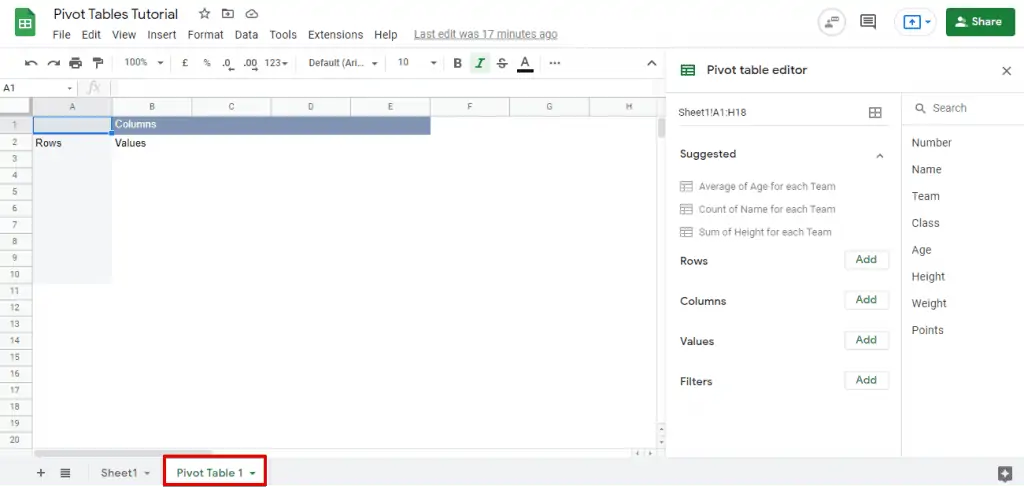Viewport: 1024px width, 490px height.
Task: Select the paint format tool
Action: [98, 63]
